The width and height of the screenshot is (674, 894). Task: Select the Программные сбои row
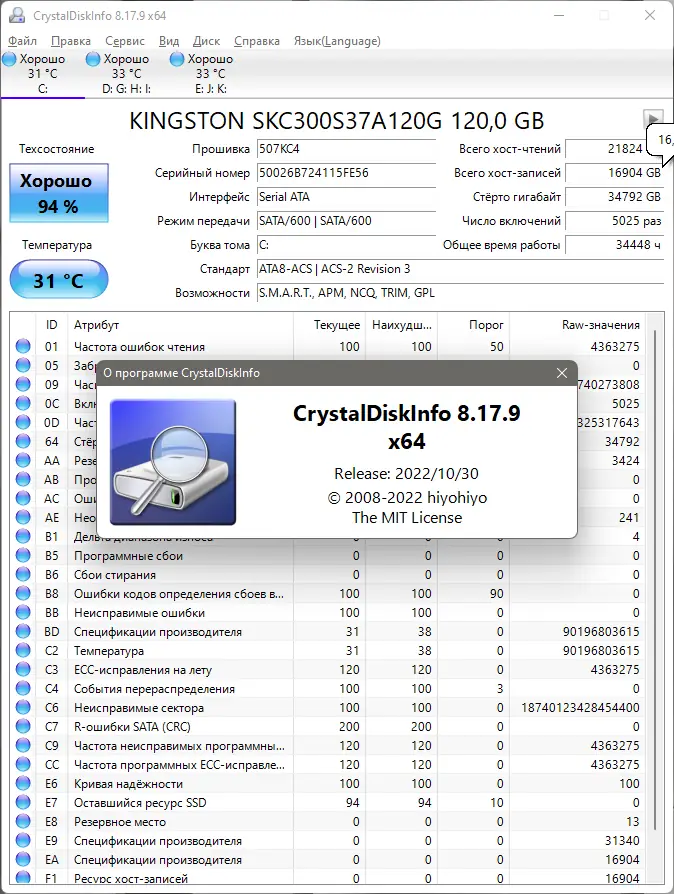[x=328, y=555]
